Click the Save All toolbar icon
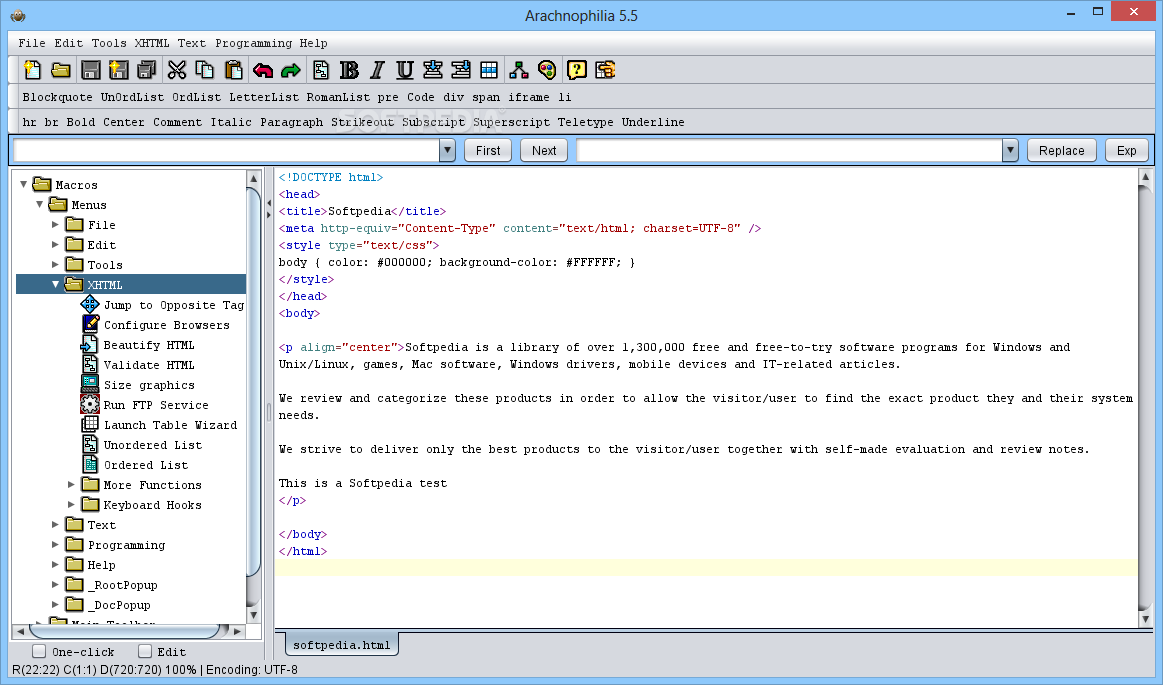This screenshot has height=685, width=1163. 147,70
